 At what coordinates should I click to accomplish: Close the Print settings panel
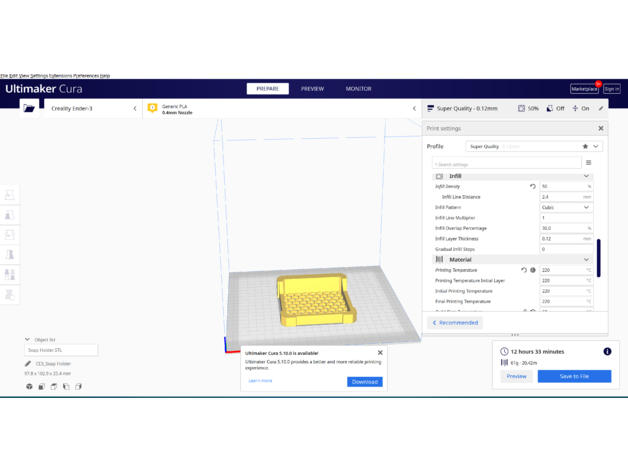600,128
